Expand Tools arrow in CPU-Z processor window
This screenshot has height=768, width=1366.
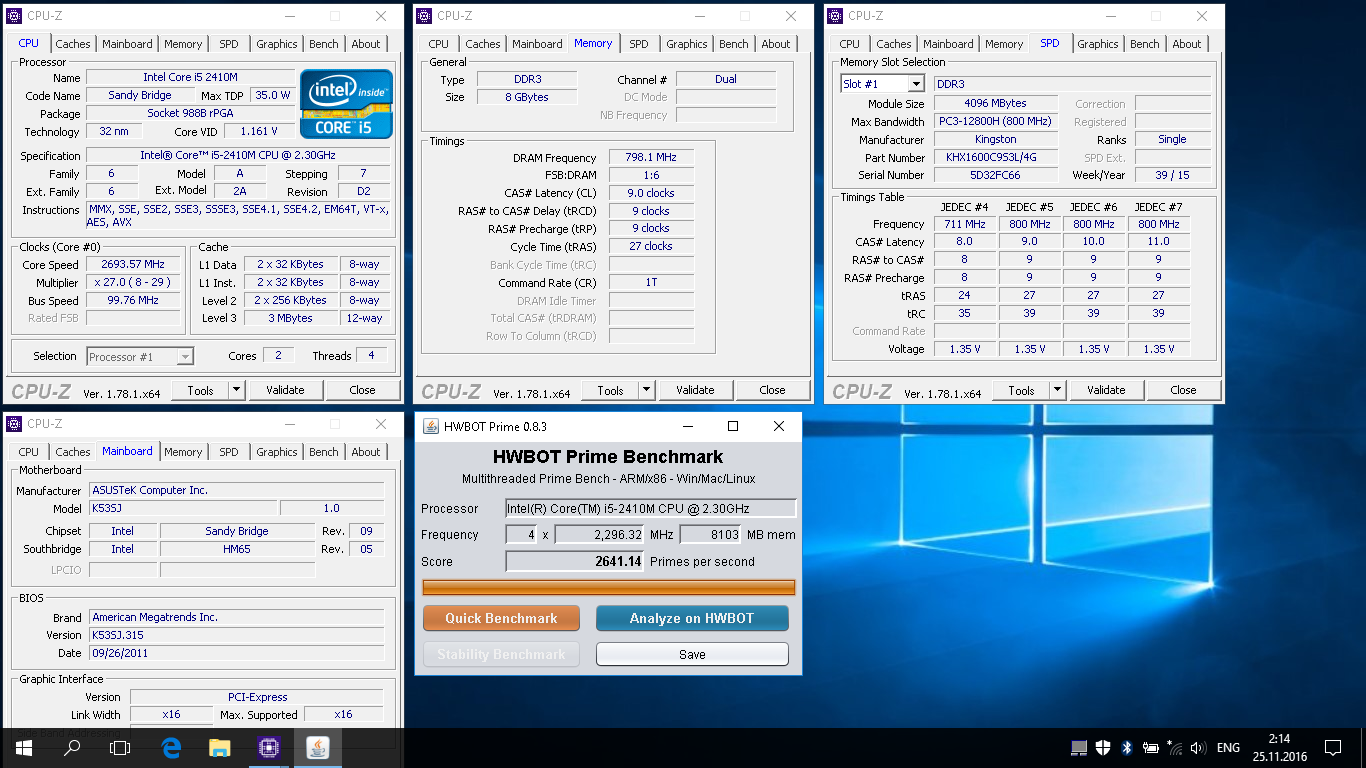coord(237,390)
